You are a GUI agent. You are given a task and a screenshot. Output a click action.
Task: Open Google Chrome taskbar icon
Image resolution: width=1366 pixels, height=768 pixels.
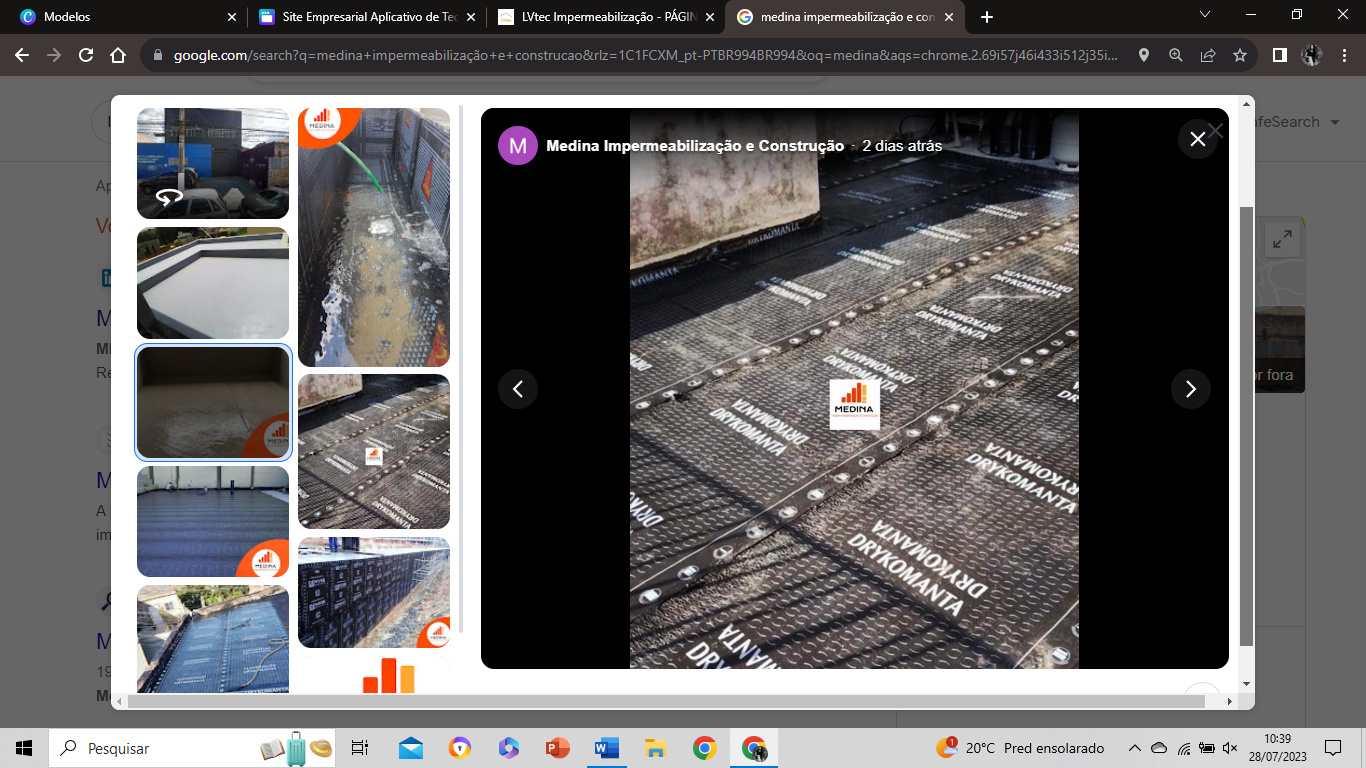coord(704,748)
